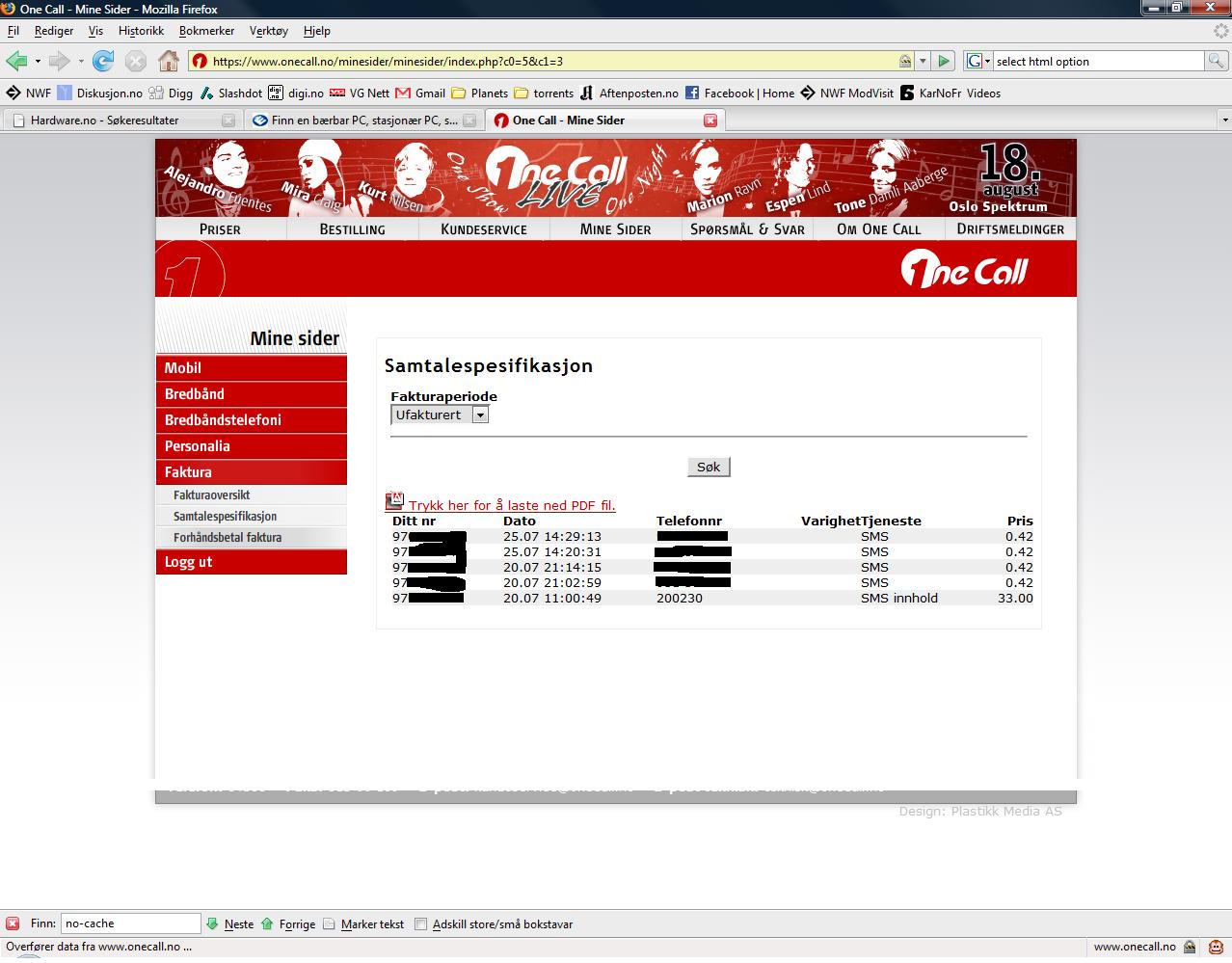The image size is (1232, 963).
Task: Open Fakturaoversikt in the sidebar
Action: pos(251,495)
